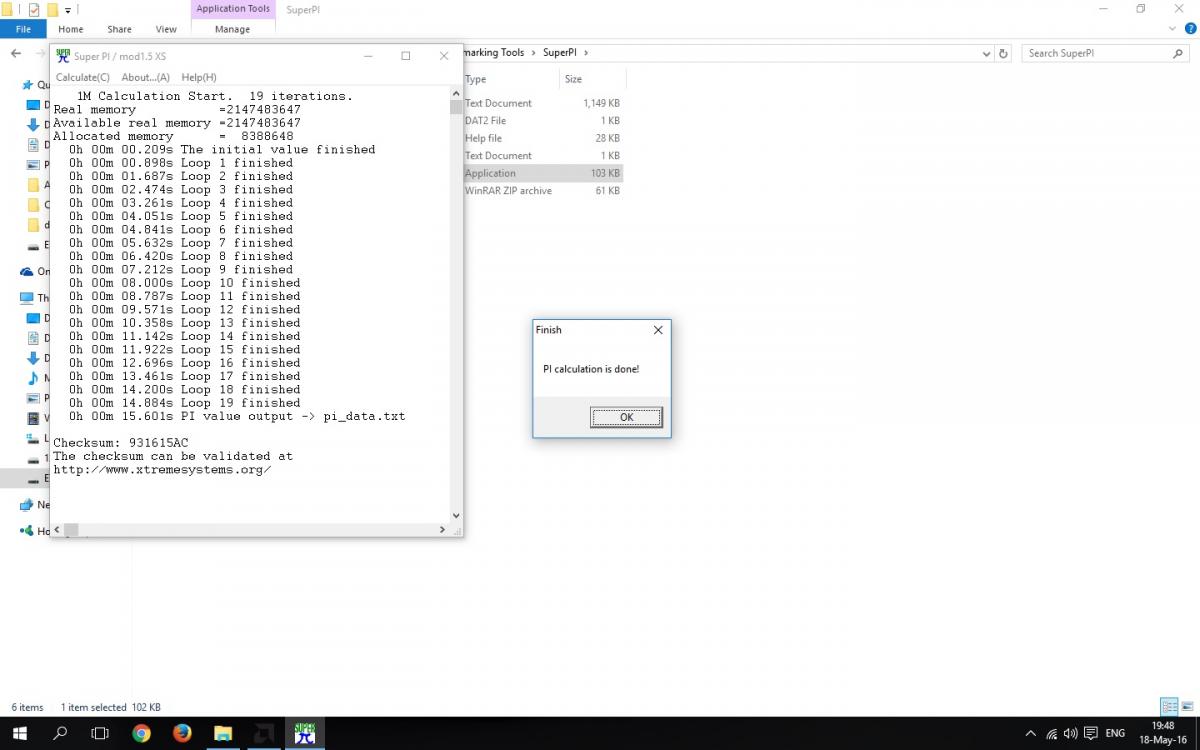Show hidden tray icons chevron
The height and width of the screenshot is (750, 1200).
pyautogui.click(x=1031, y=733)
